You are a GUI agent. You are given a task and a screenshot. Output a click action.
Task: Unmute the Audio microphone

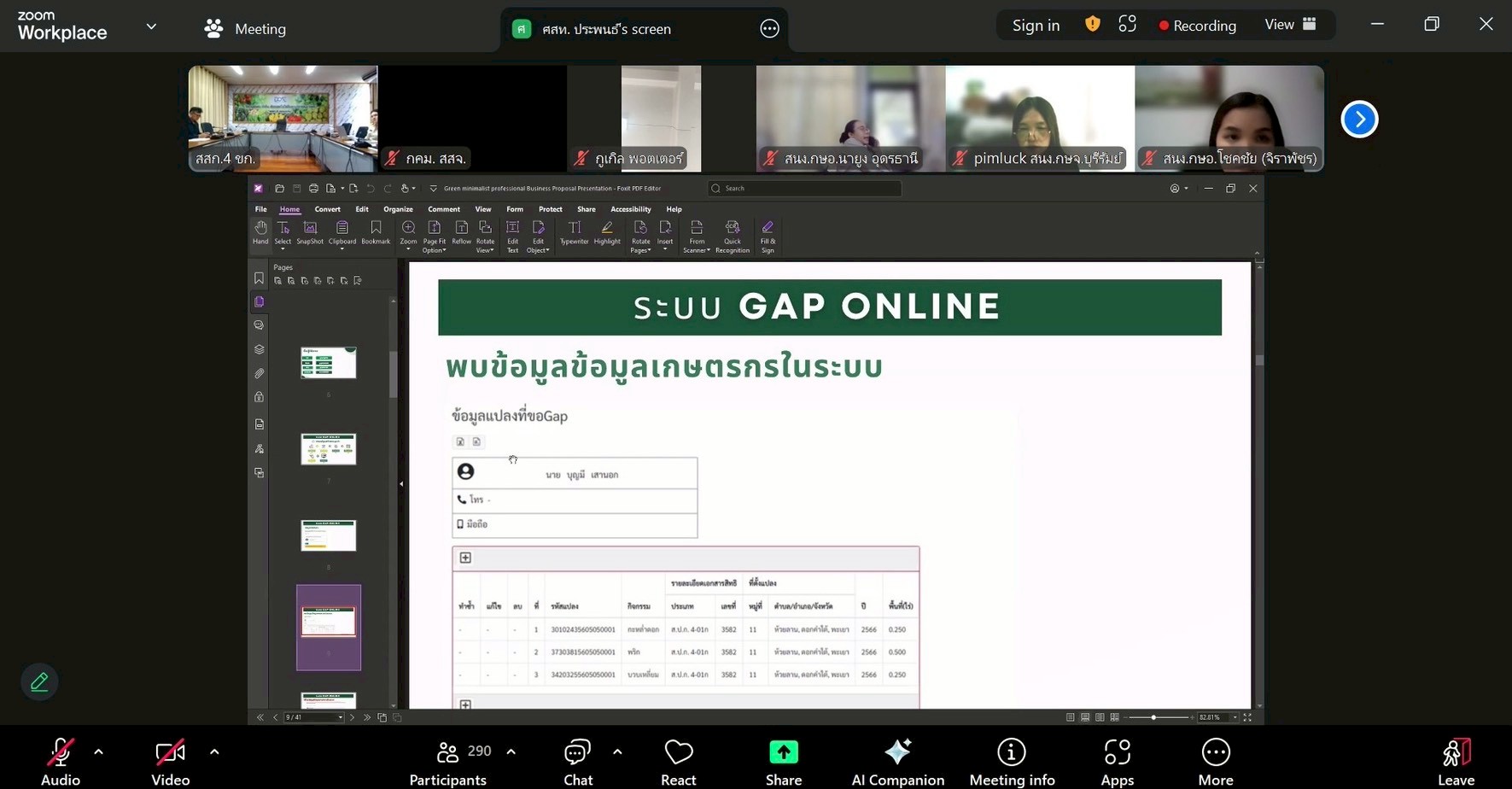pos(60,761)
